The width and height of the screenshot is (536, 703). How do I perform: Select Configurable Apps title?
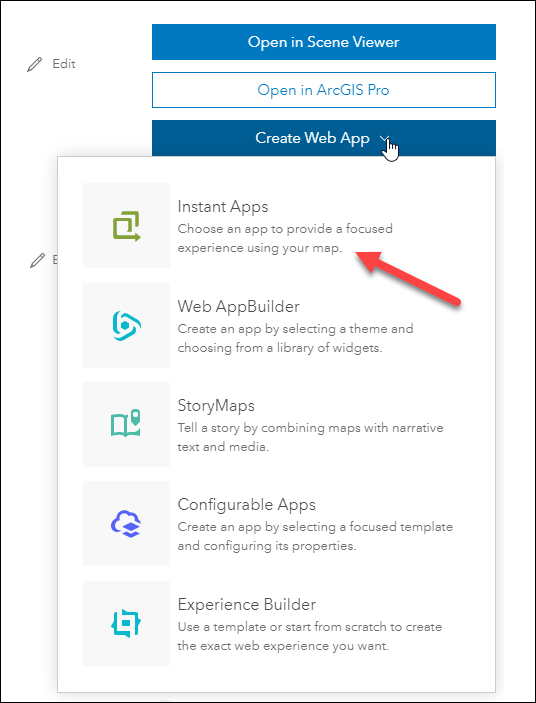pyautogui.click(x=246, y=505)
